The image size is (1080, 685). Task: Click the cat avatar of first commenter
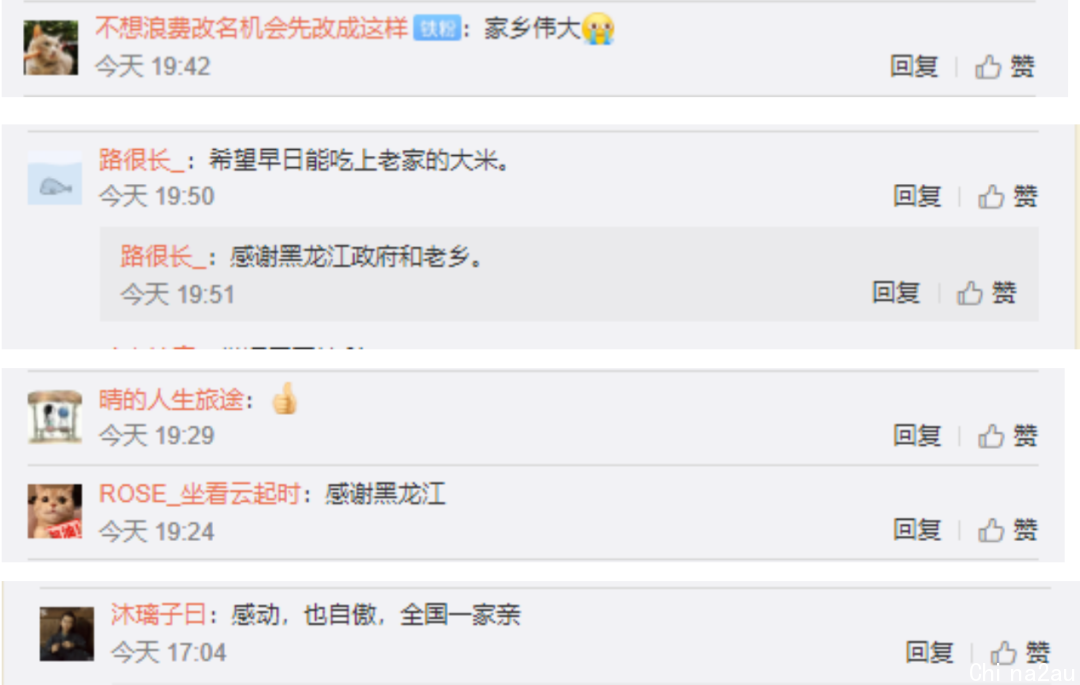(x=51, y=48)
